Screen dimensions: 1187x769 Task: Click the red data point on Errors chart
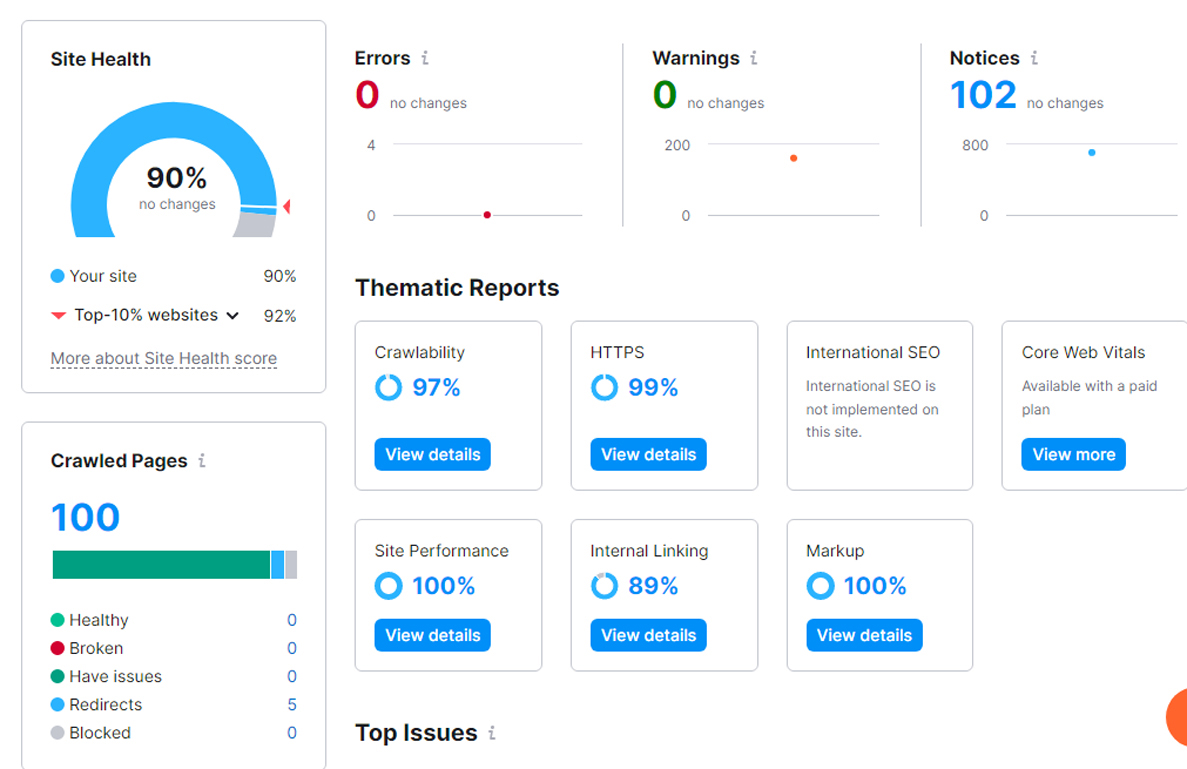point(487,215)
